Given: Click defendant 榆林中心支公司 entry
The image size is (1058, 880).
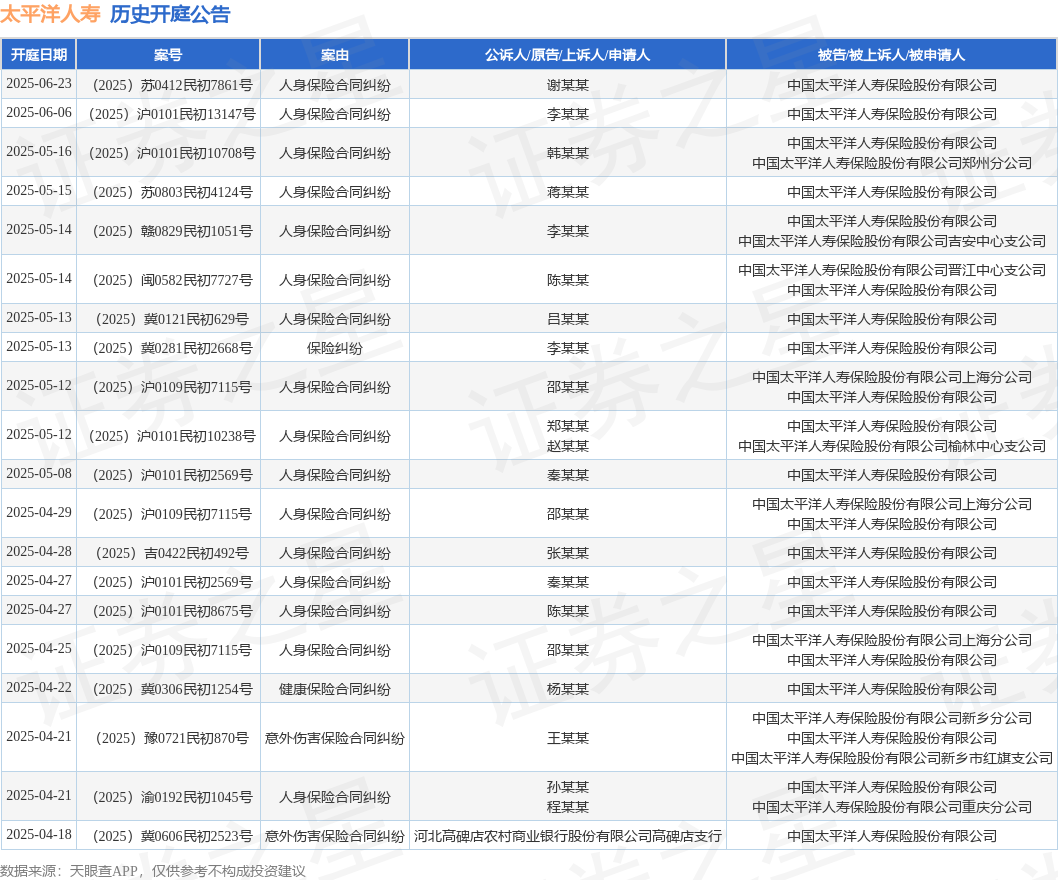Looking at the screenshot, I should click(891, 446).
